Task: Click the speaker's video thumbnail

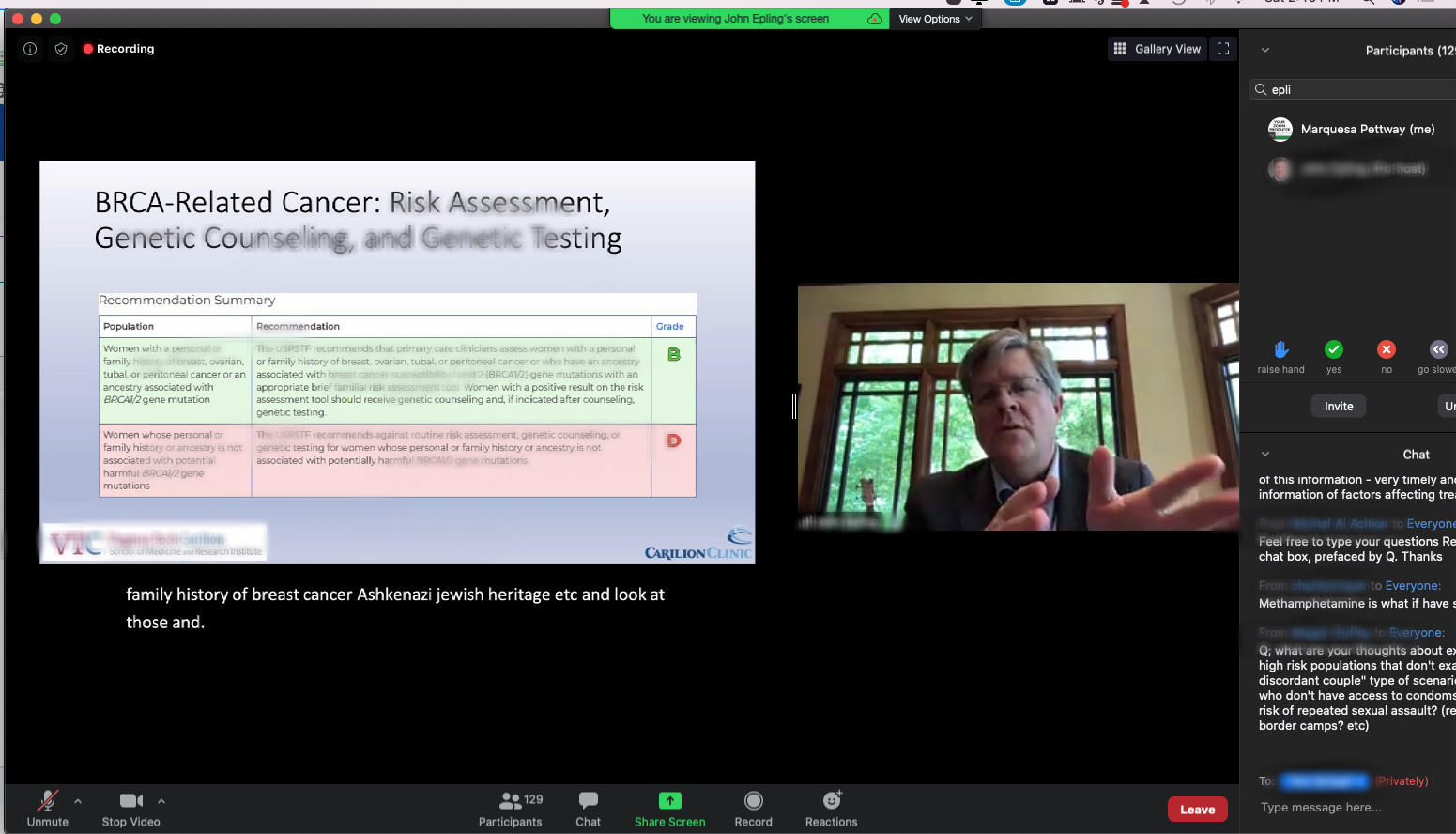Action: point(1018,407)
